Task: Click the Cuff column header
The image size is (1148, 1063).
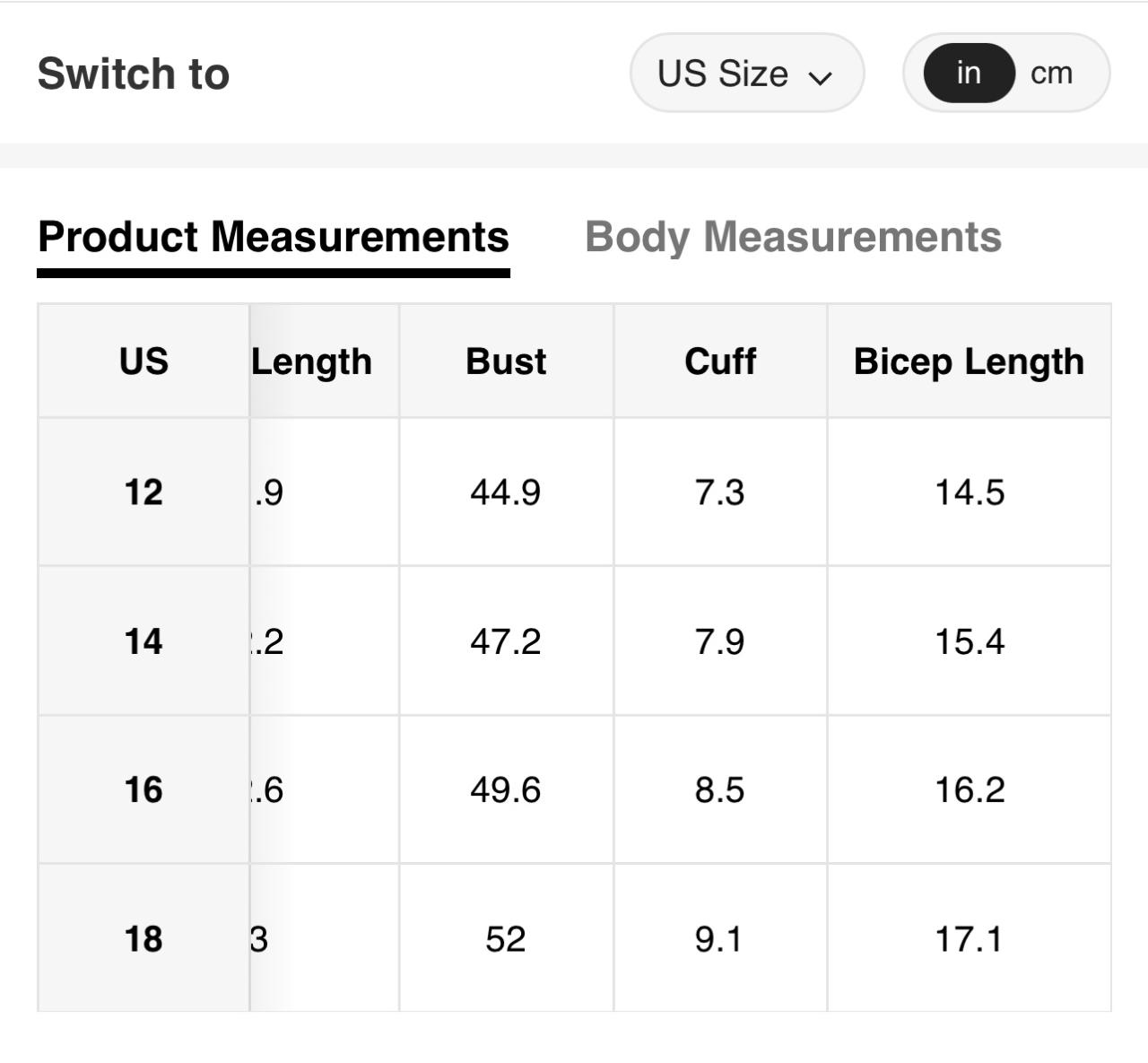Action: 720,362
